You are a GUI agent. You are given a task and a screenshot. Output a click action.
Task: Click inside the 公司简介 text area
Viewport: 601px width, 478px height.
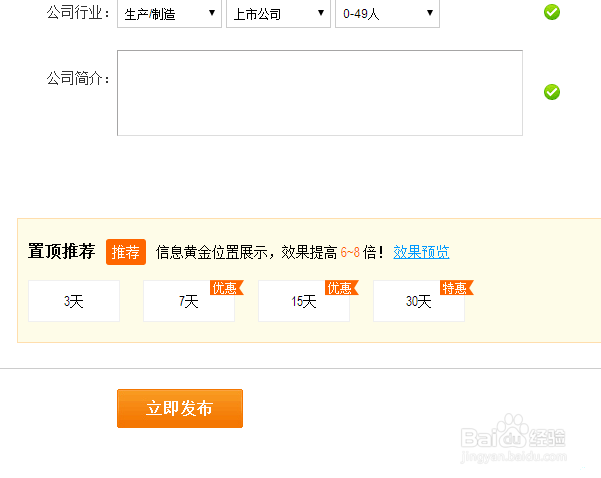coord(320,93)
